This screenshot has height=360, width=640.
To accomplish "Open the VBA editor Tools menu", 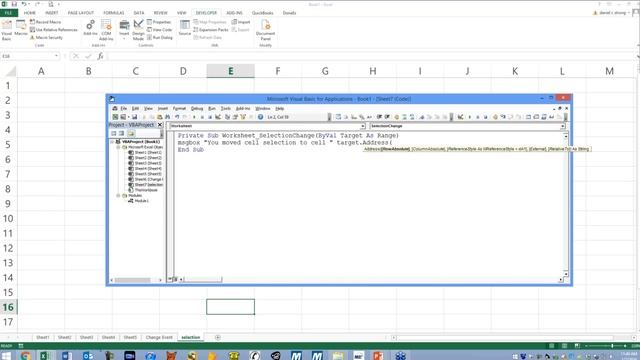I will (x=226, y=109).
